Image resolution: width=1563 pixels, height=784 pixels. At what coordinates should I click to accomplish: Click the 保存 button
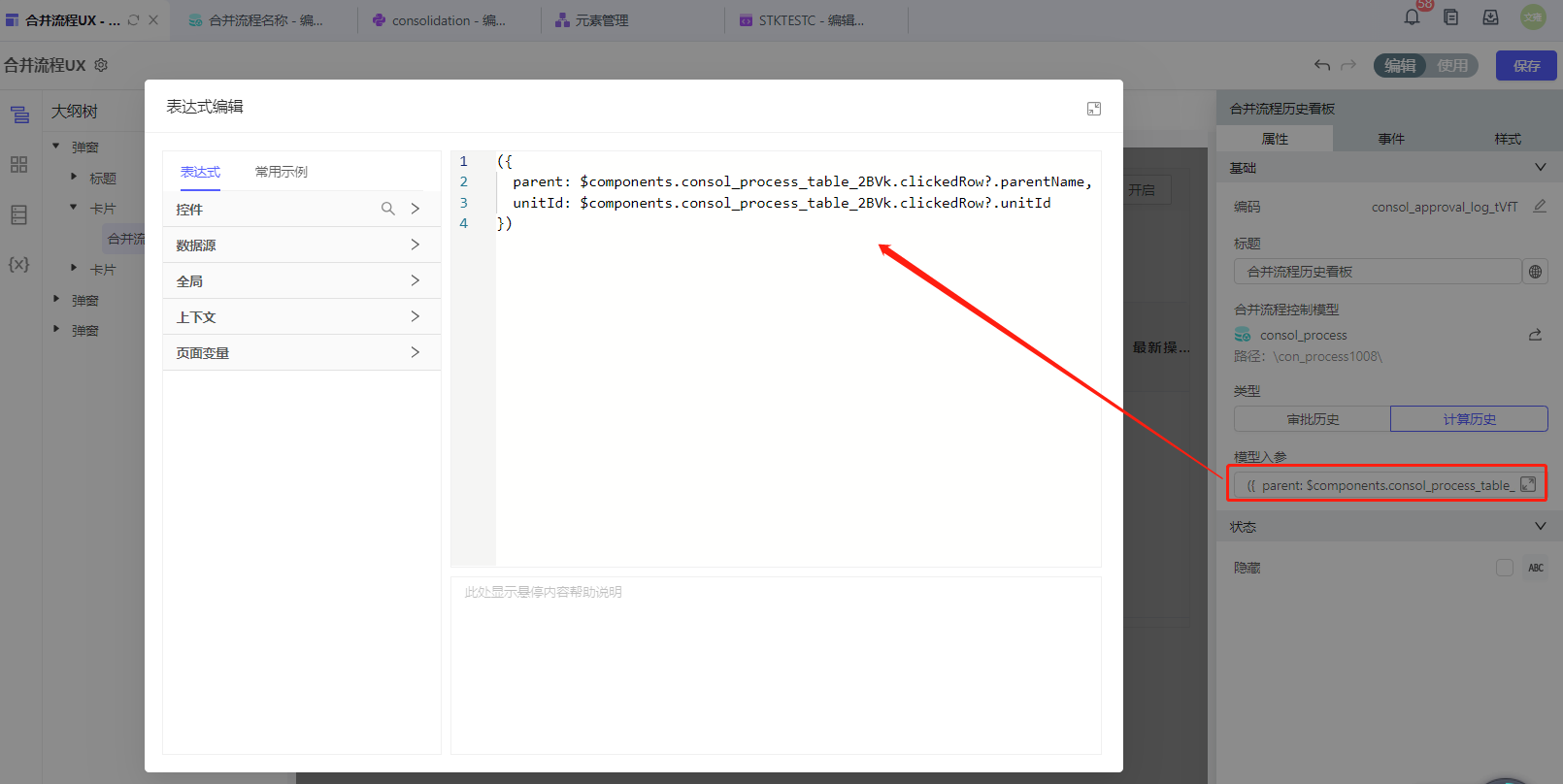click(x=1526, y=65)
